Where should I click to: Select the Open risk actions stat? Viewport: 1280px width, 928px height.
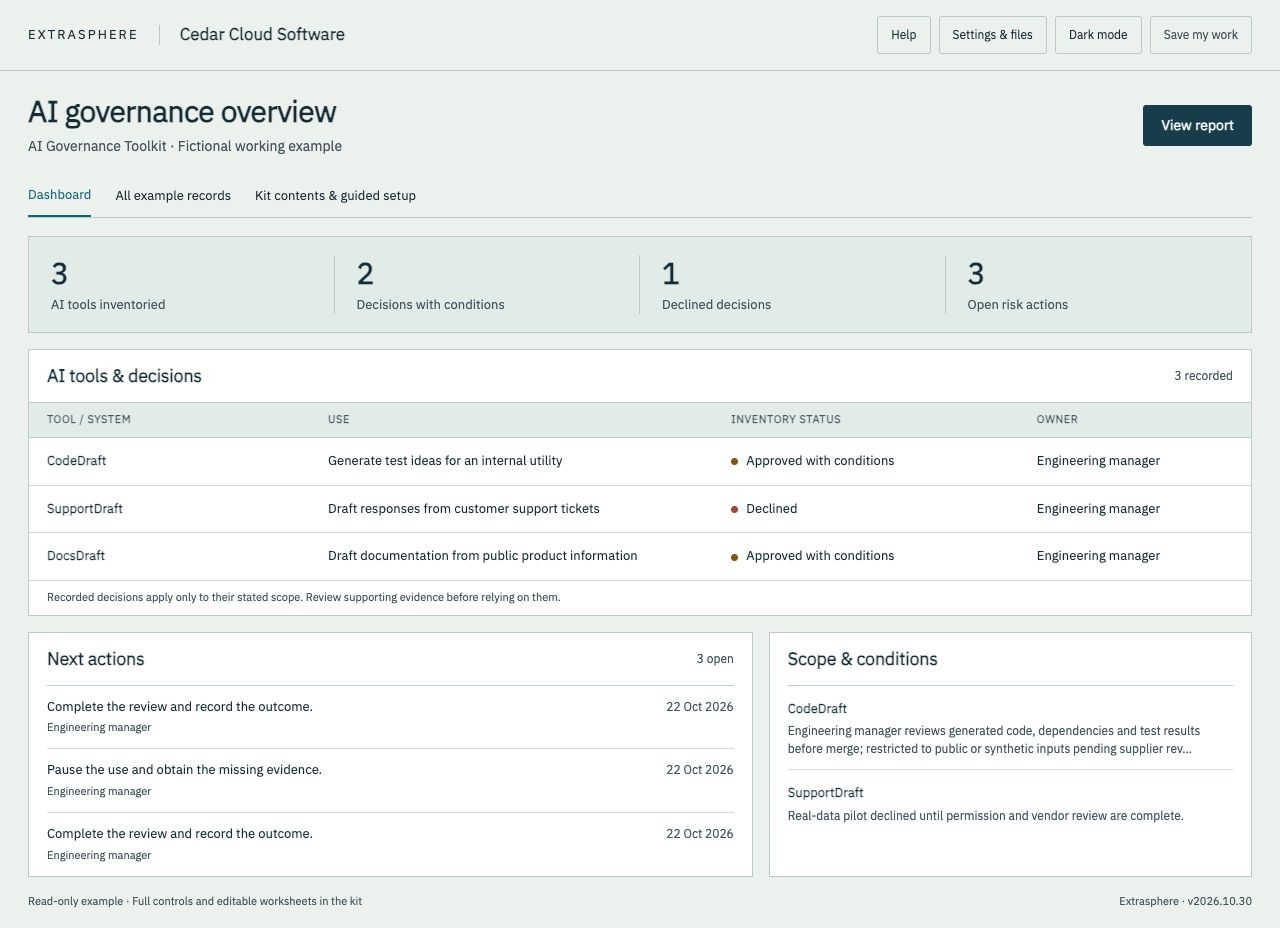click(1098, 285)
